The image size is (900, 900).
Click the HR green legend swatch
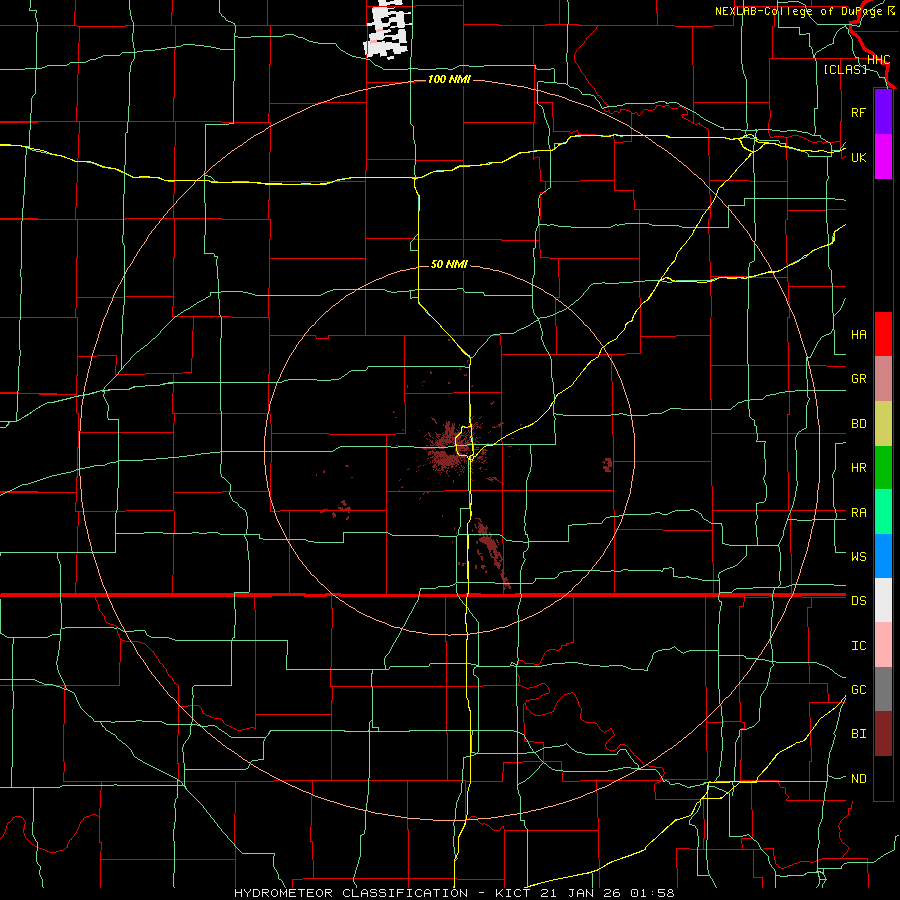pos(883,467)
